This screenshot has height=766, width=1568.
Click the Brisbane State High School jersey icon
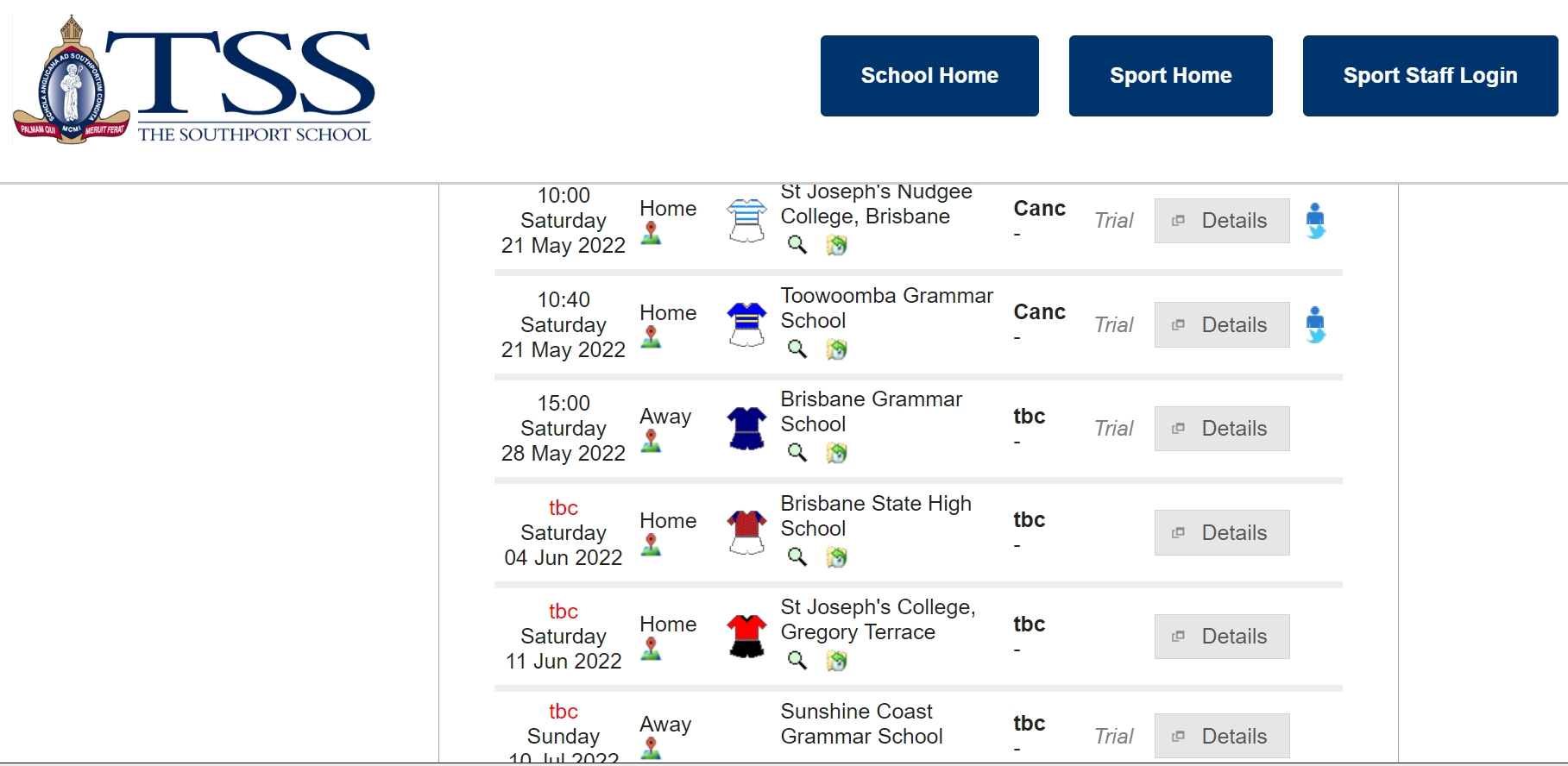[x=746, y=532]
